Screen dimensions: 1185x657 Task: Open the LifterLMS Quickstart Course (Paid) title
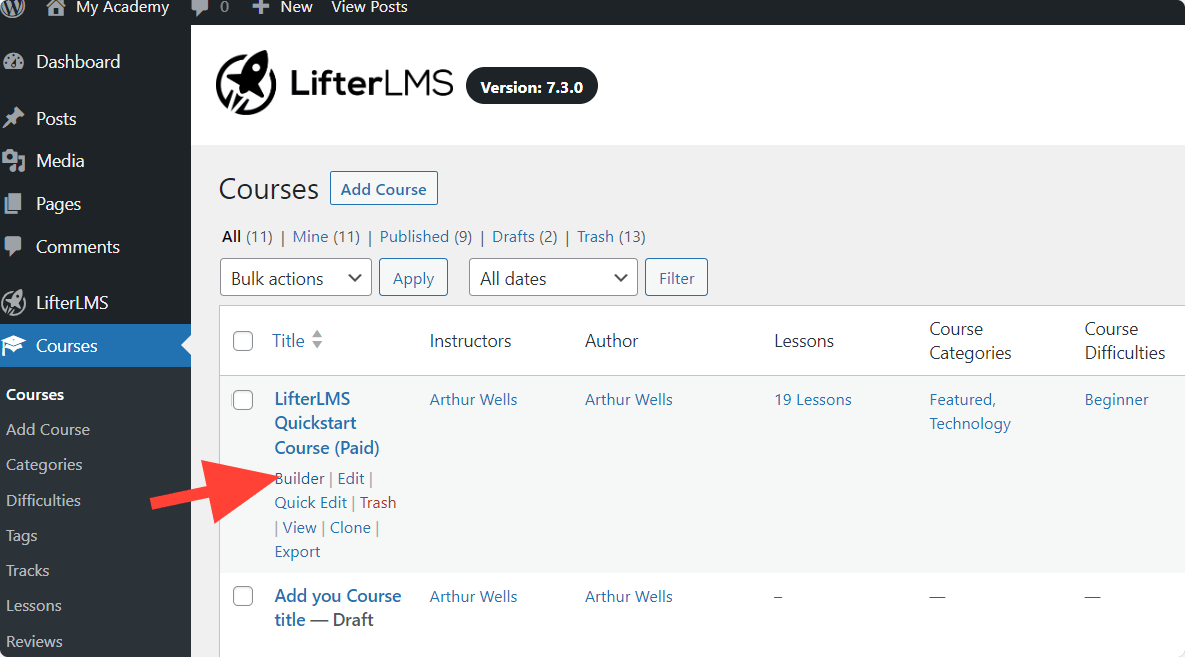326,423
